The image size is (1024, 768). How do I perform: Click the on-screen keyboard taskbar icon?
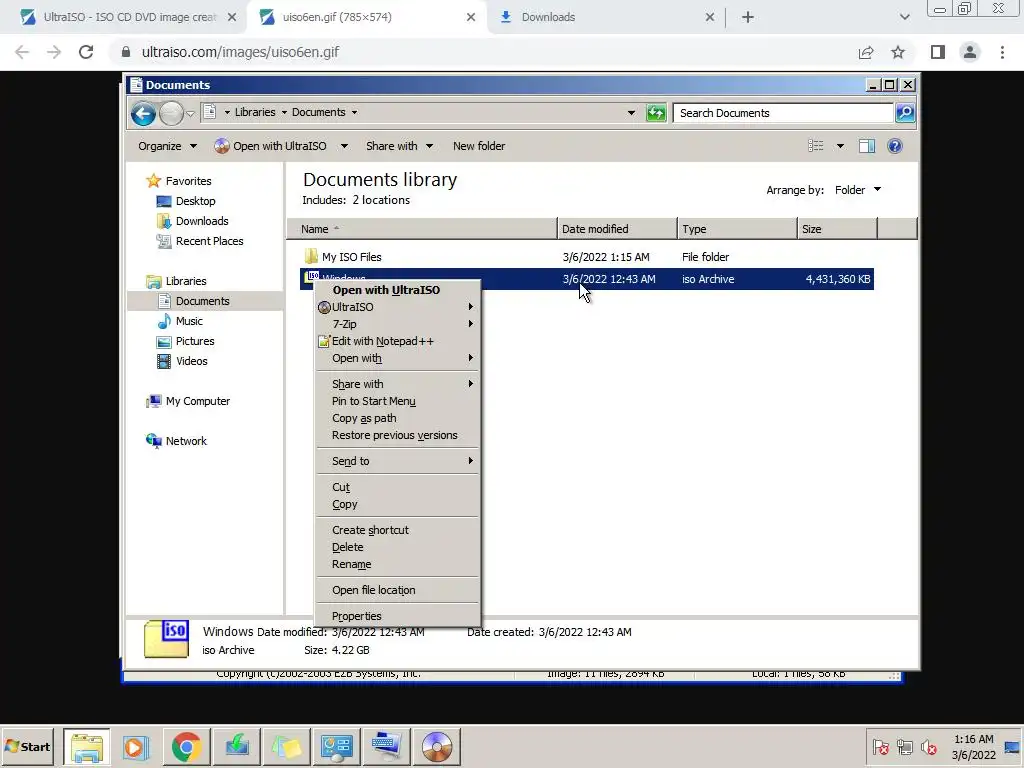387,747
